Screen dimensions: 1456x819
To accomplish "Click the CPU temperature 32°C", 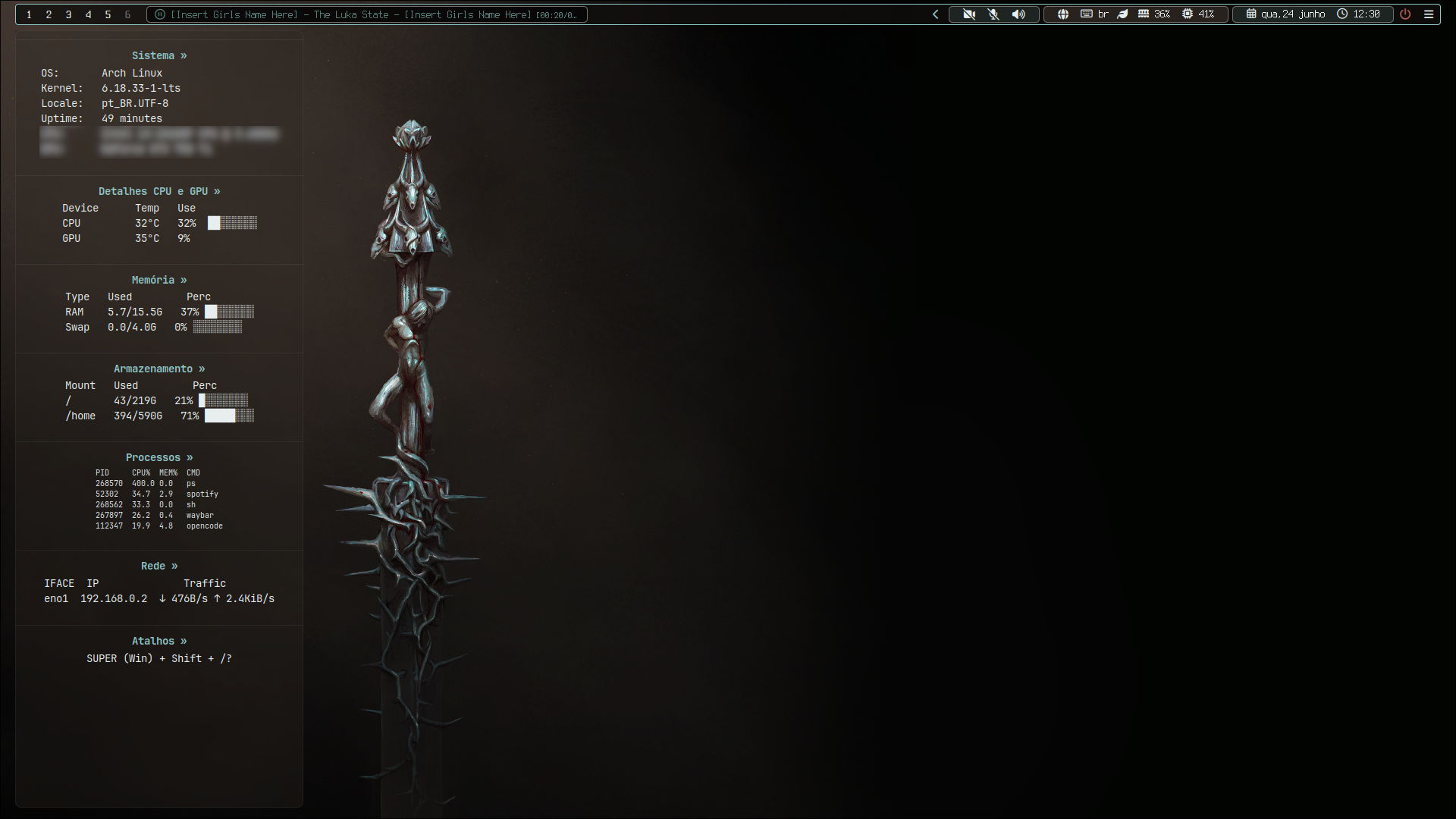I will tap(147, 223).
